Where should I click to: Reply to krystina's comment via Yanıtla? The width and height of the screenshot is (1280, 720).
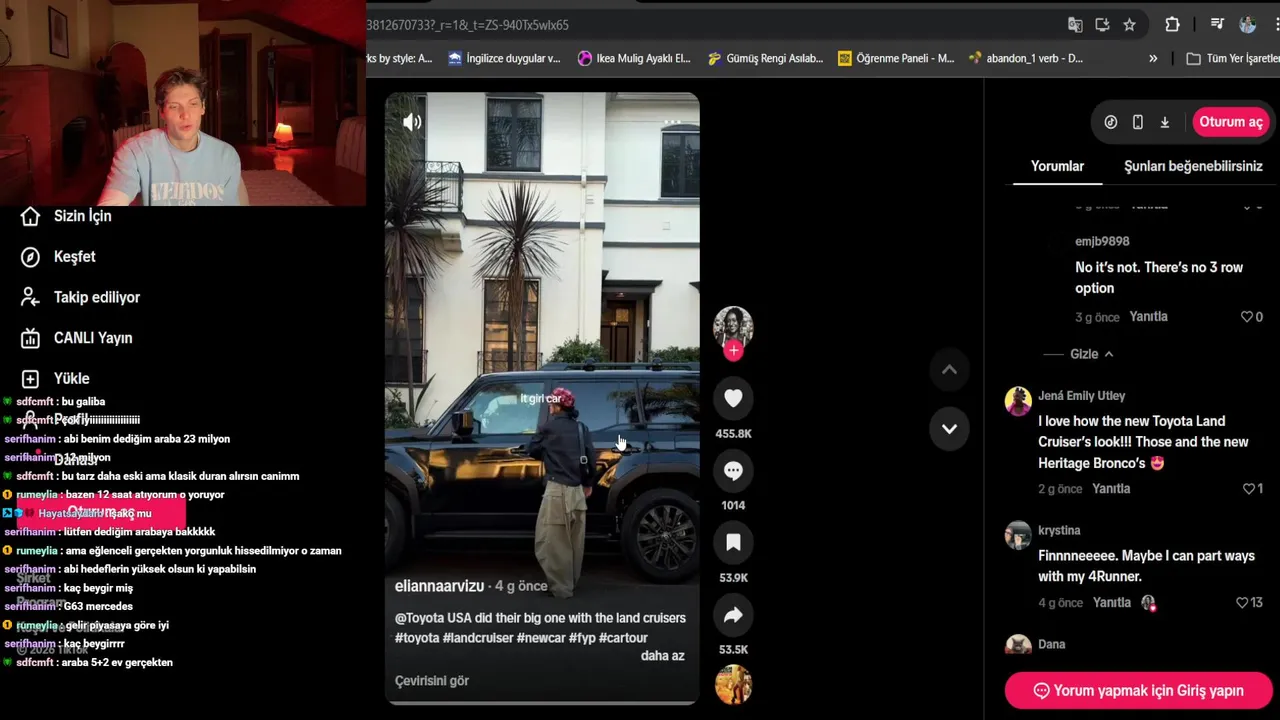[1112, 603]
